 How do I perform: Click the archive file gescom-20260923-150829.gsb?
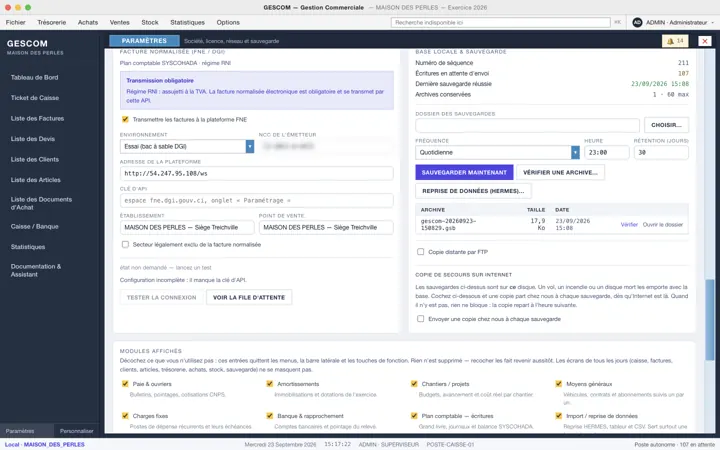pyautogui.click(x=448, y=224)
